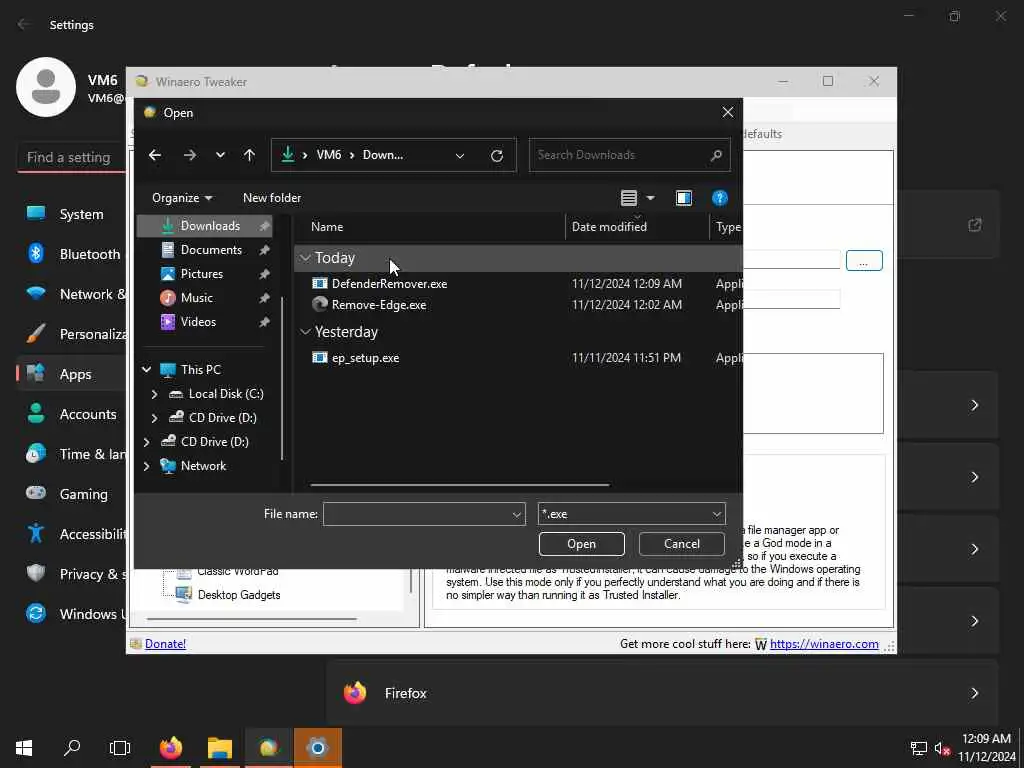Open the dialog's help button
The height and width of the screenshot is (768, 1024).
(720, 198)
